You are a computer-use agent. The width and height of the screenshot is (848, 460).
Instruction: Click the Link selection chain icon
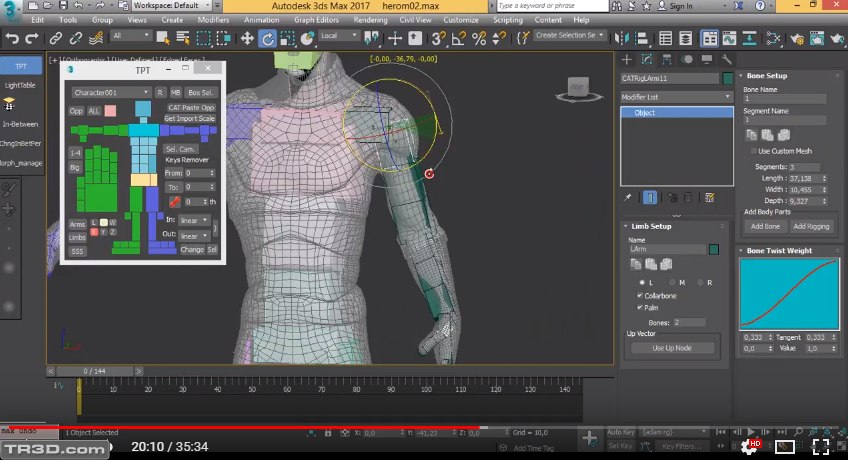pyautogui.click(x=58, y=38)
